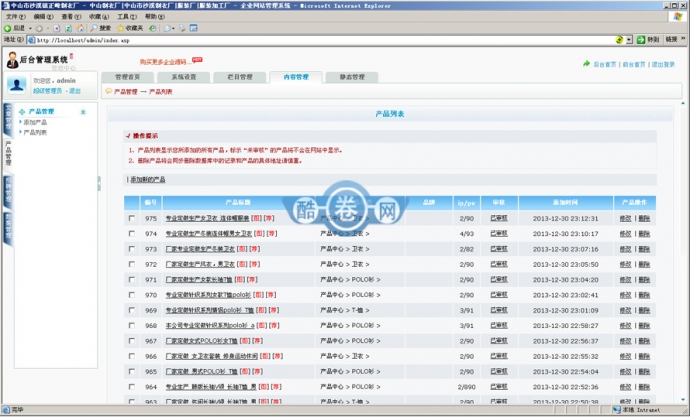Open the Back button history dropdown arrow
Image resolution: width=690 pixels, height=417 pixels.
coord(30,29)
